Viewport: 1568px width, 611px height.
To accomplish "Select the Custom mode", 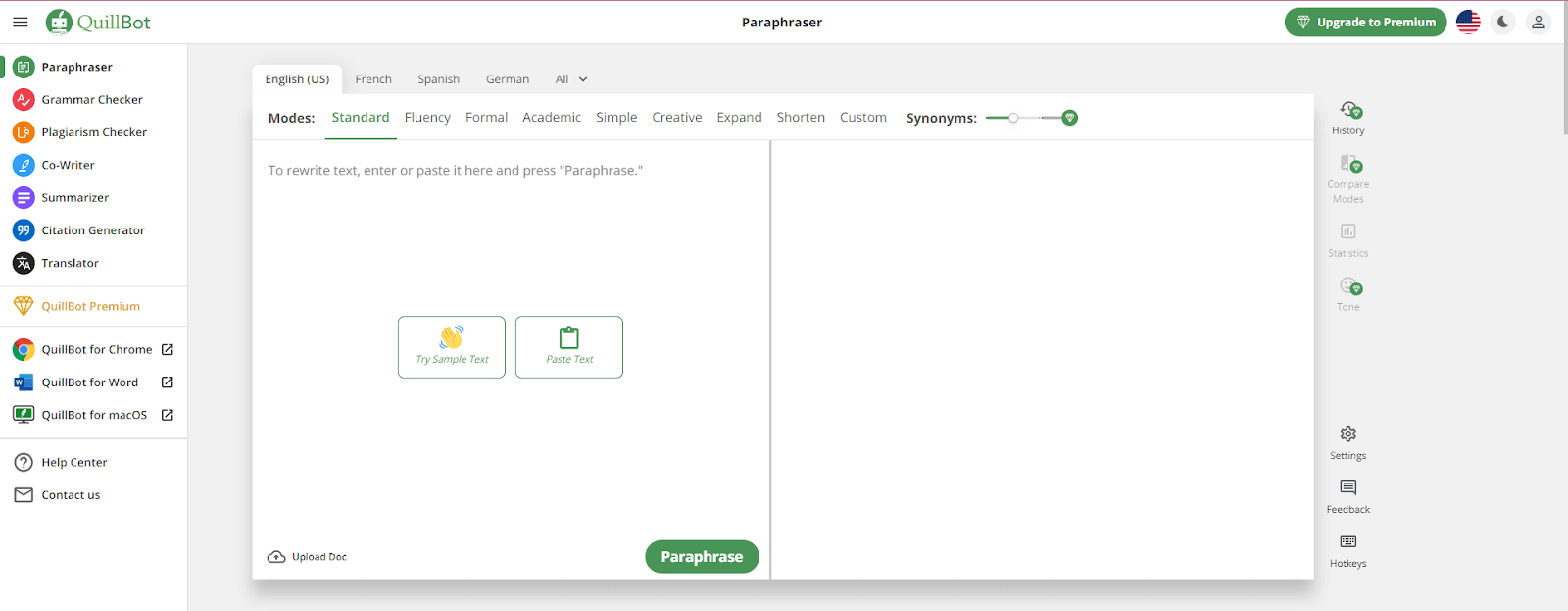I will [863, 118].
